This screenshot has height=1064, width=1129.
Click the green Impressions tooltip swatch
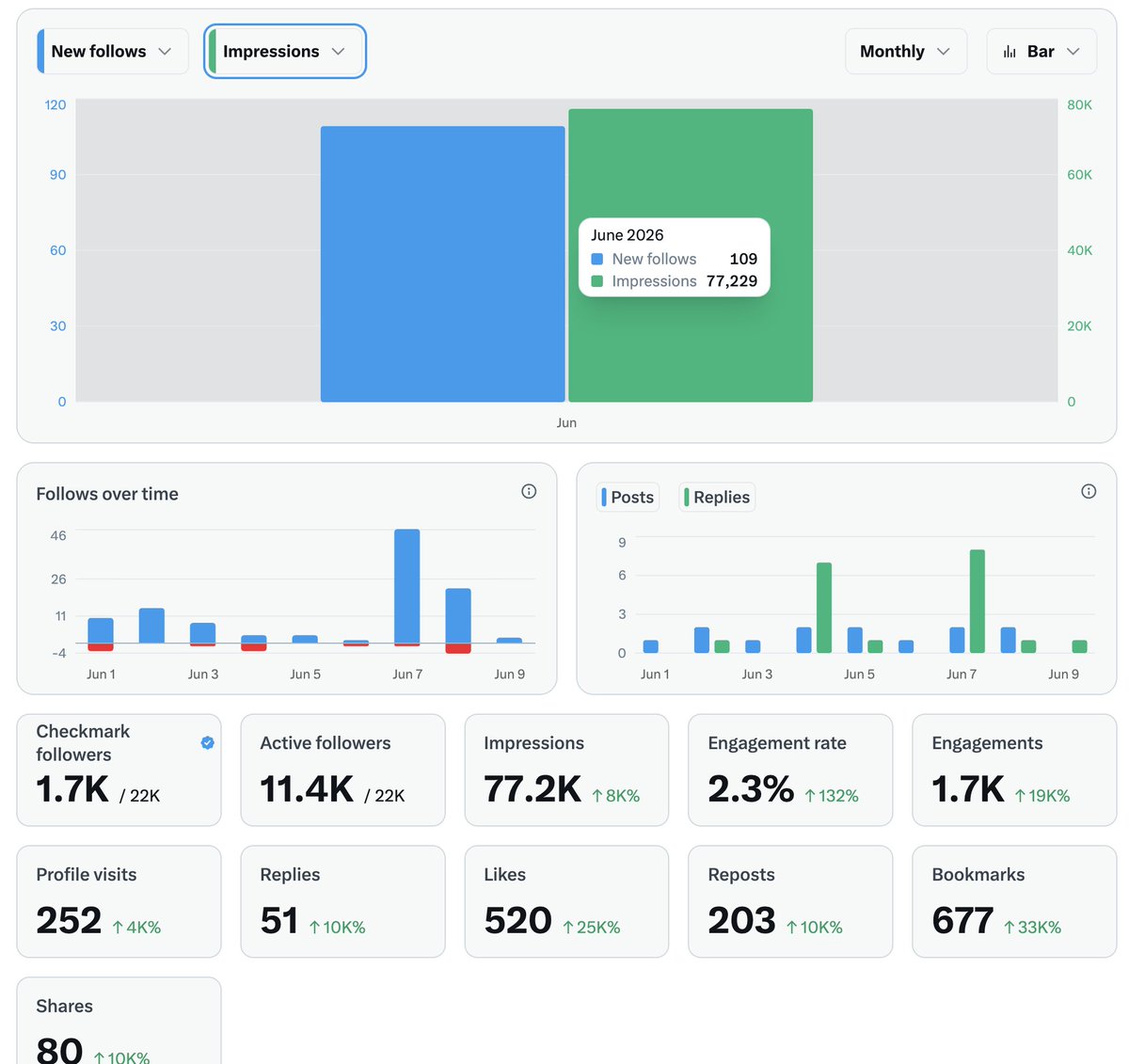[596, 281]
